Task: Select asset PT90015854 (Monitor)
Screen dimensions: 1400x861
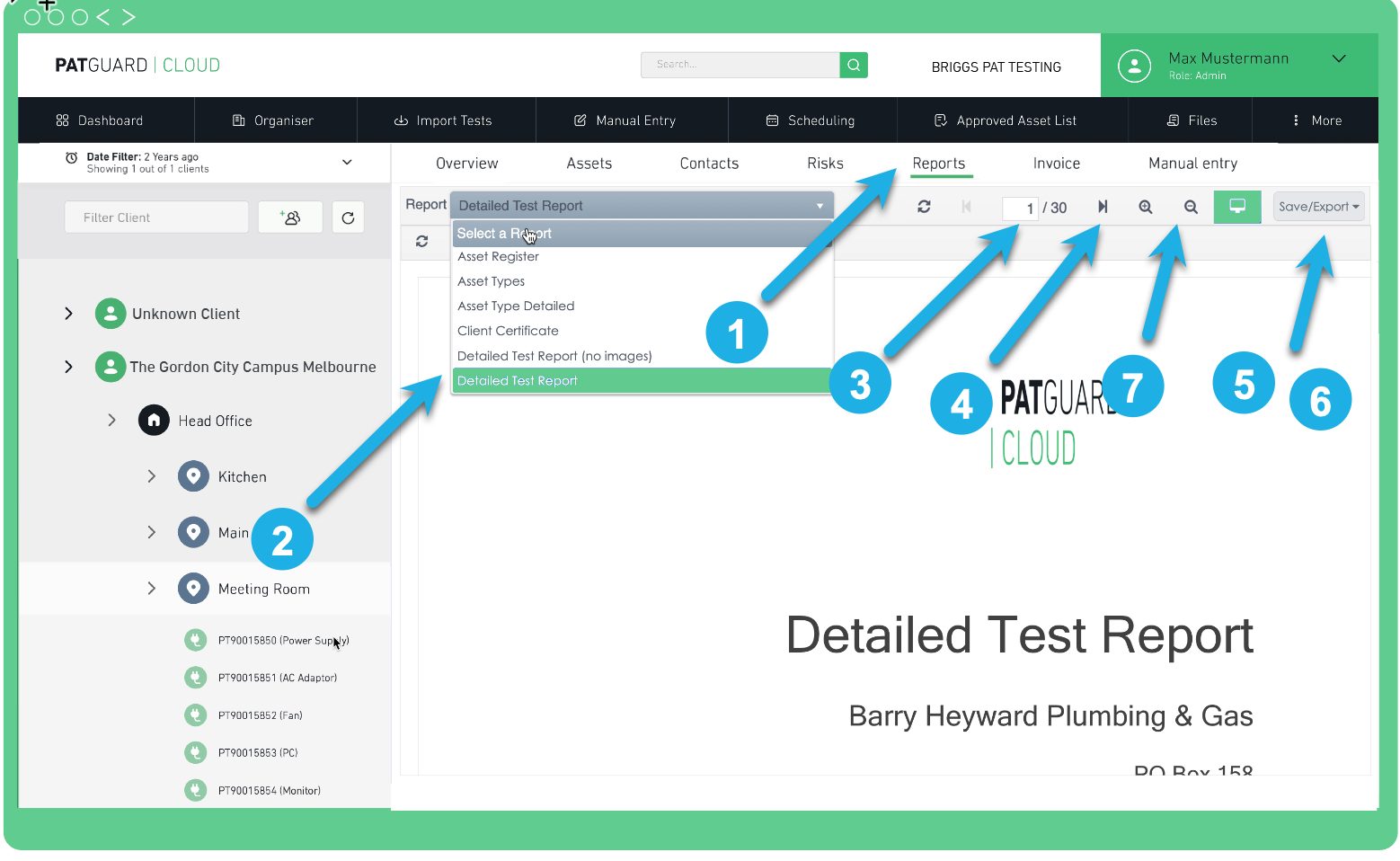Action: 269,791
